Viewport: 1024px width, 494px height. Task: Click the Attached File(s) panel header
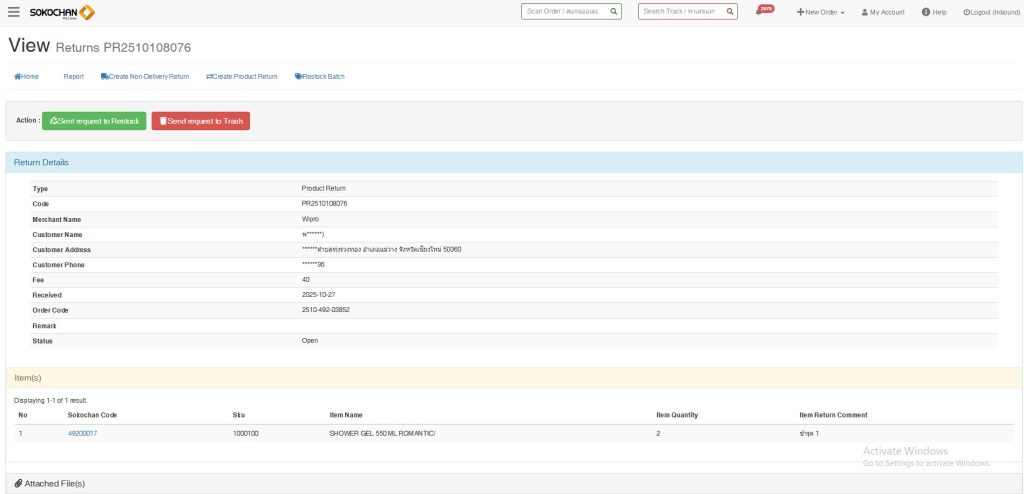[50, 483]
